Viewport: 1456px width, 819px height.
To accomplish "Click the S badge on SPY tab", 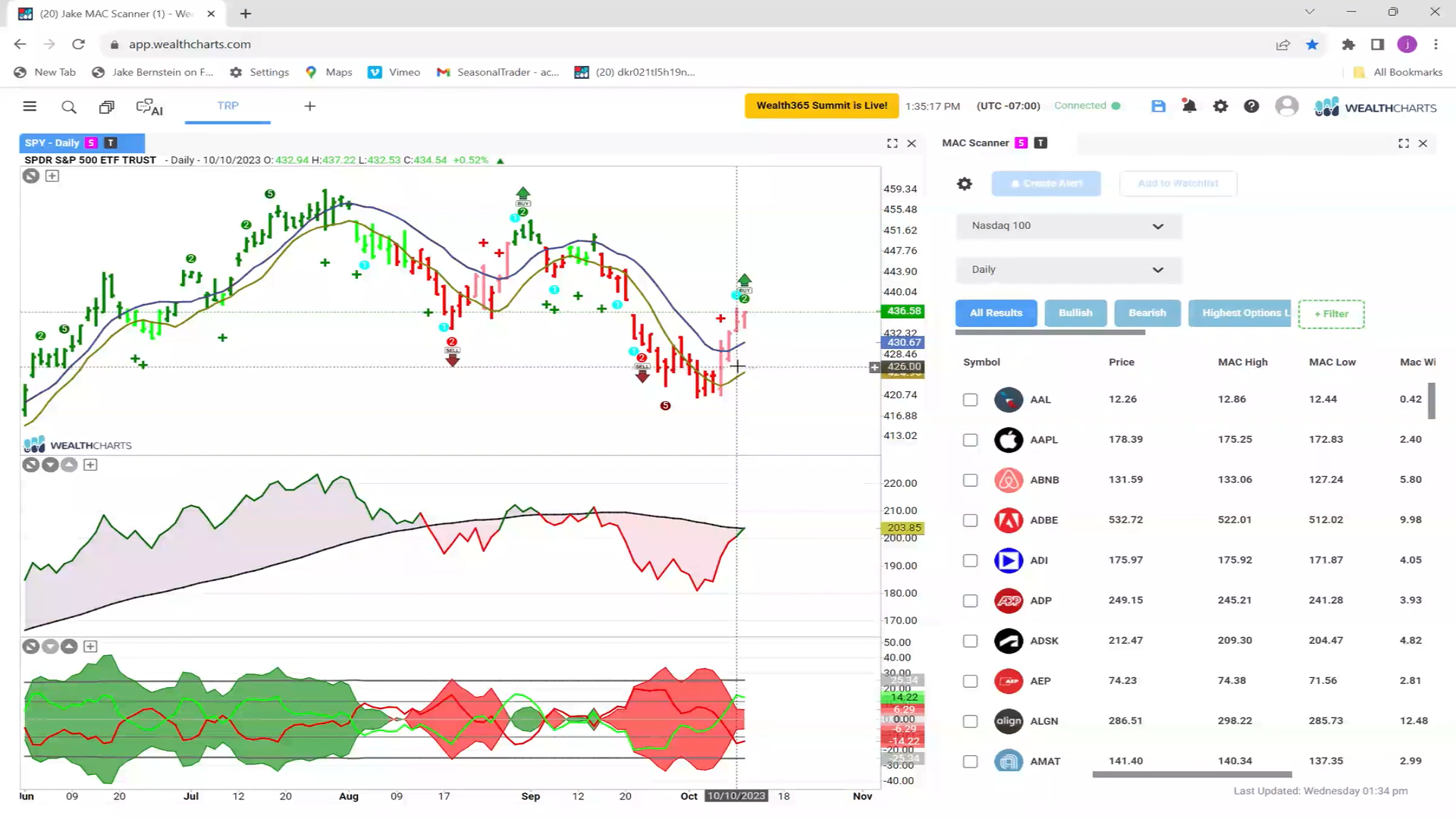I will (91, 143).
